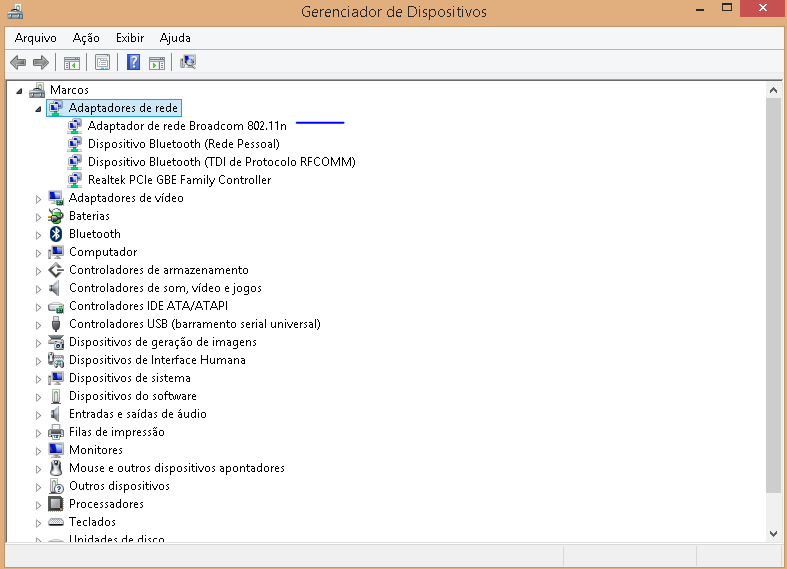
Task: Click the Broadcom 802.11n adapter icon
Action: click(75, 126)
